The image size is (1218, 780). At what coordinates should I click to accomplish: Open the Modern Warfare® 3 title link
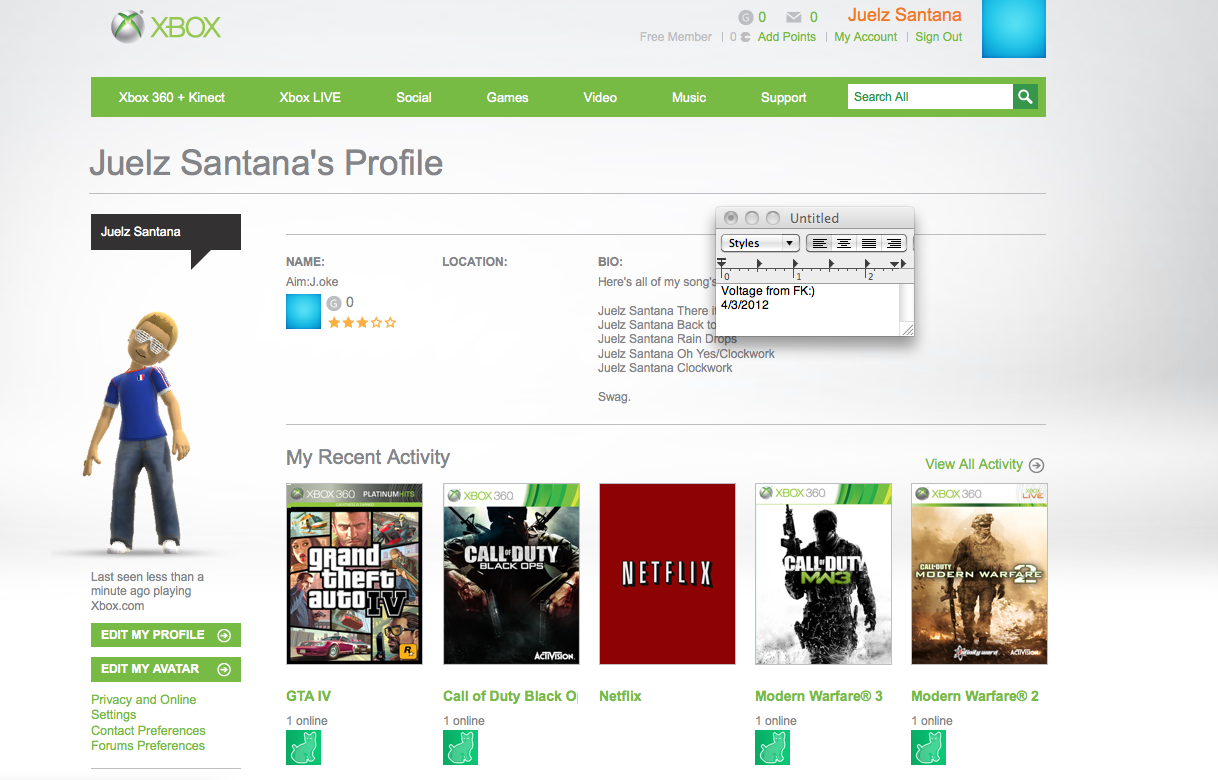[x=819, y=696]
